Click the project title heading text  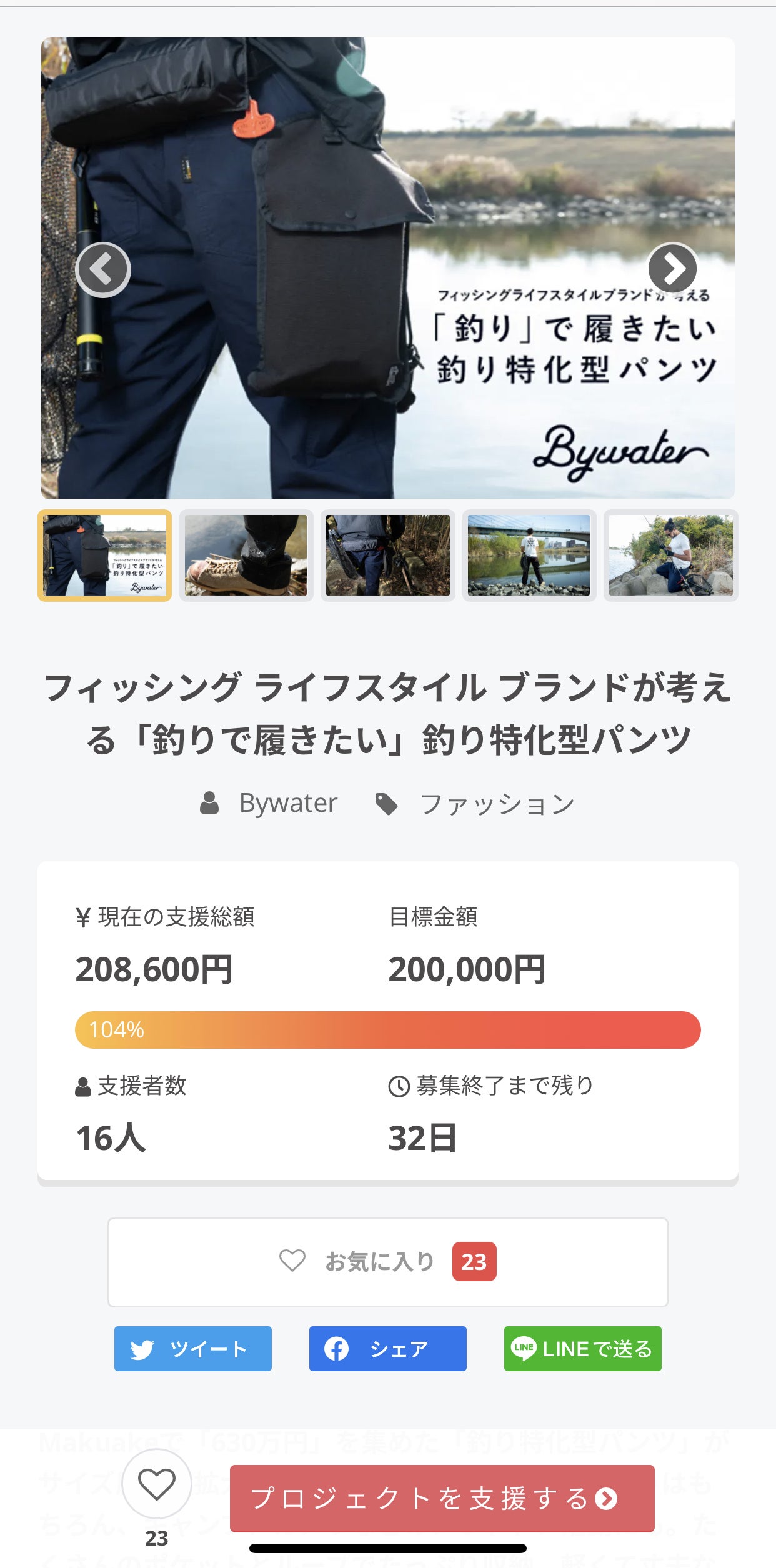[x=387, y=713]
